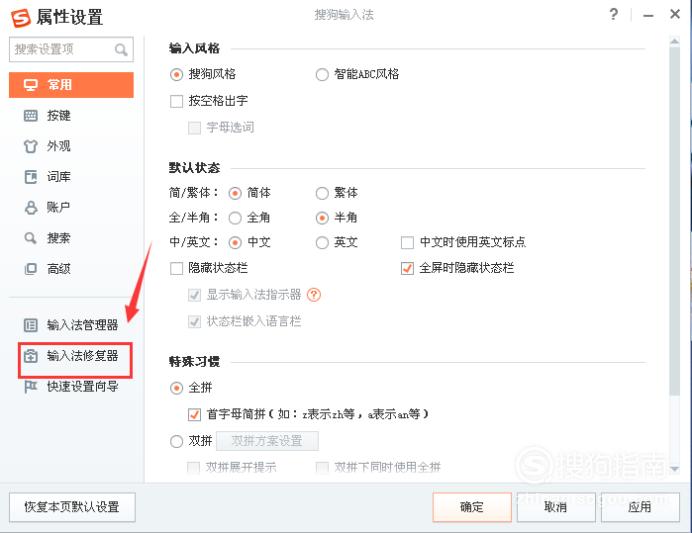Click the magnifier icon beside 搜索
The height and width of the screenshot is (533, 692).
point(30,238)
